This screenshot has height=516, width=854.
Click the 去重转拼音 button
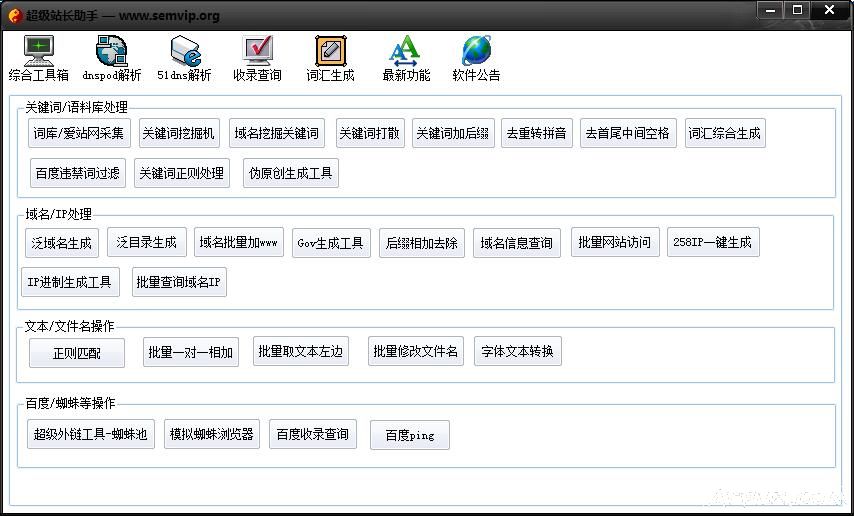537,133
